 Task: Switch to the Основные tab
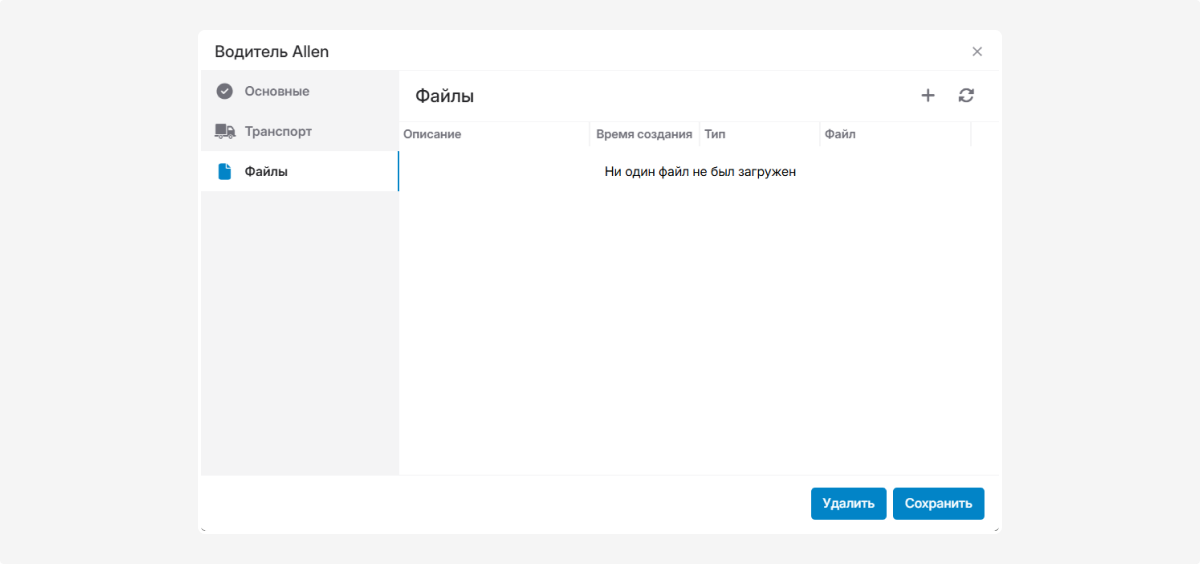277,91
